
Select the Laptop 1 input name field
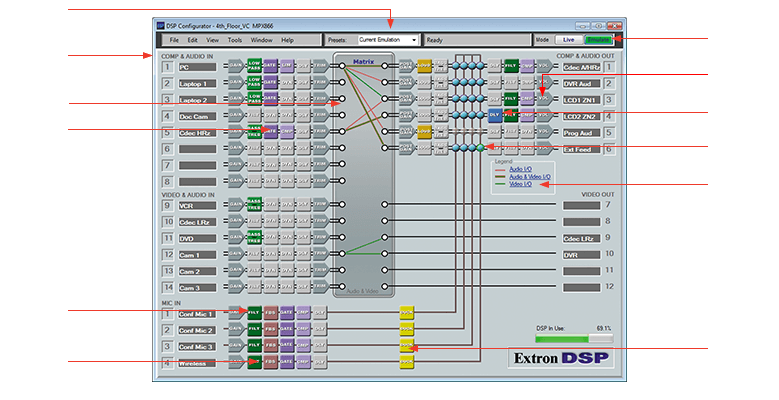(197, 83)
